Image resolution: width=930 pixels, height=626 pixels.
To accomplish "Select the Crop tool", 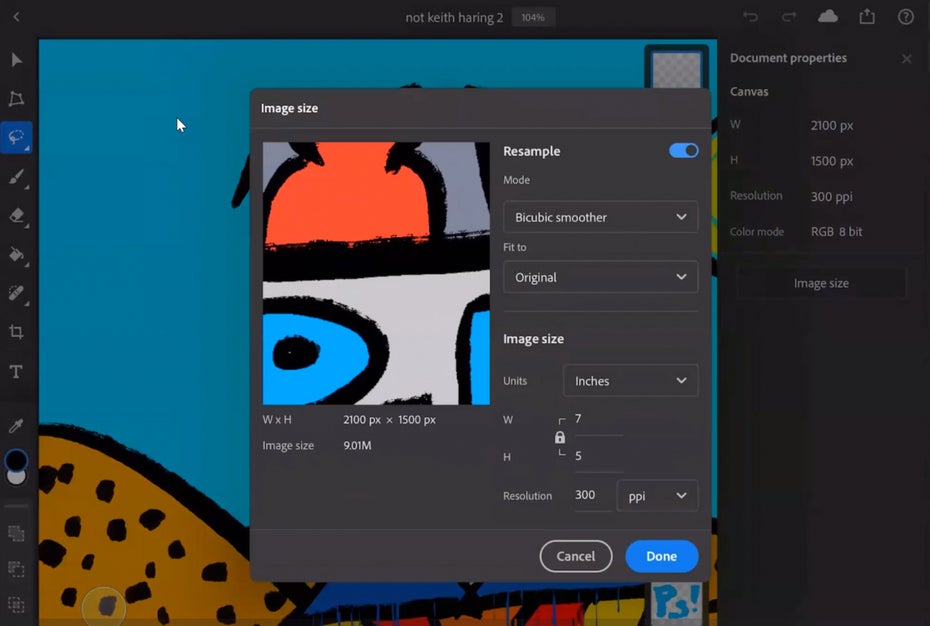I will [17, 332].
